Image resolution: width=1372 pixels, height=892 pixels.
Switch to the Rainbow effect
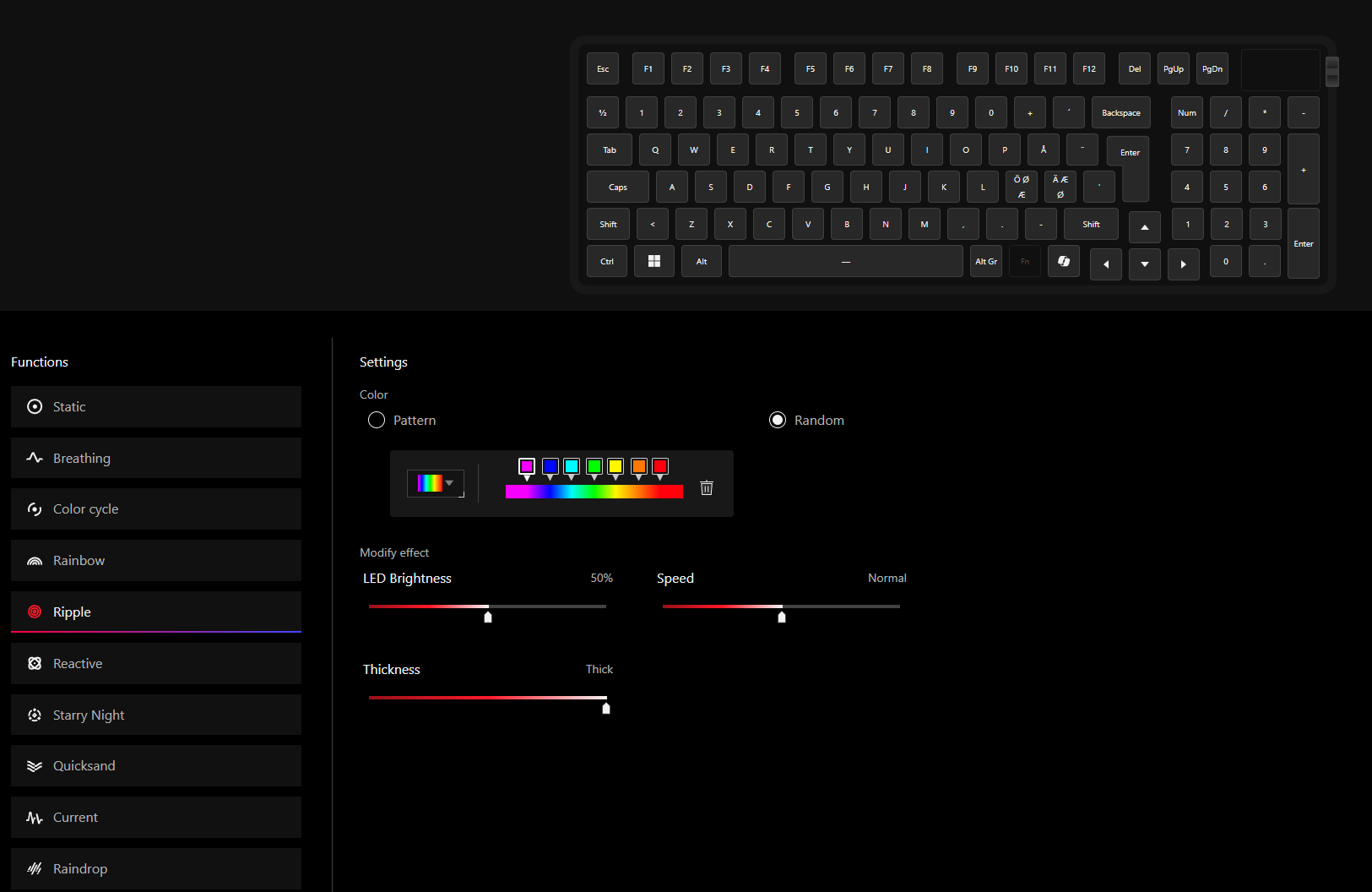pos(156,561)
